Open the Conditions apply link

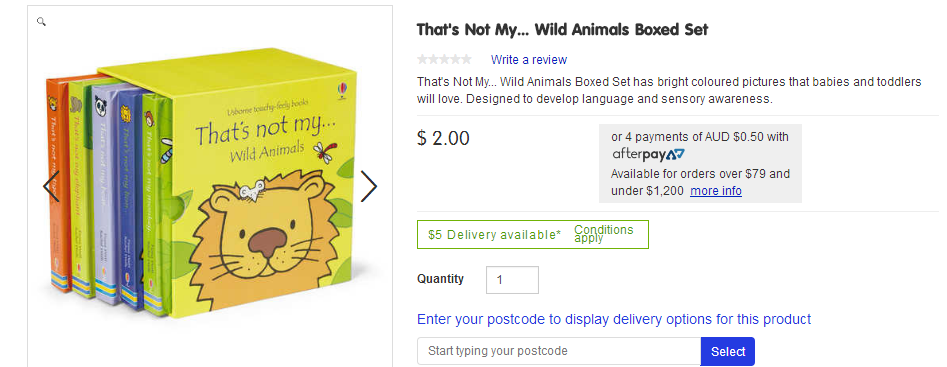tap(603, 234)
